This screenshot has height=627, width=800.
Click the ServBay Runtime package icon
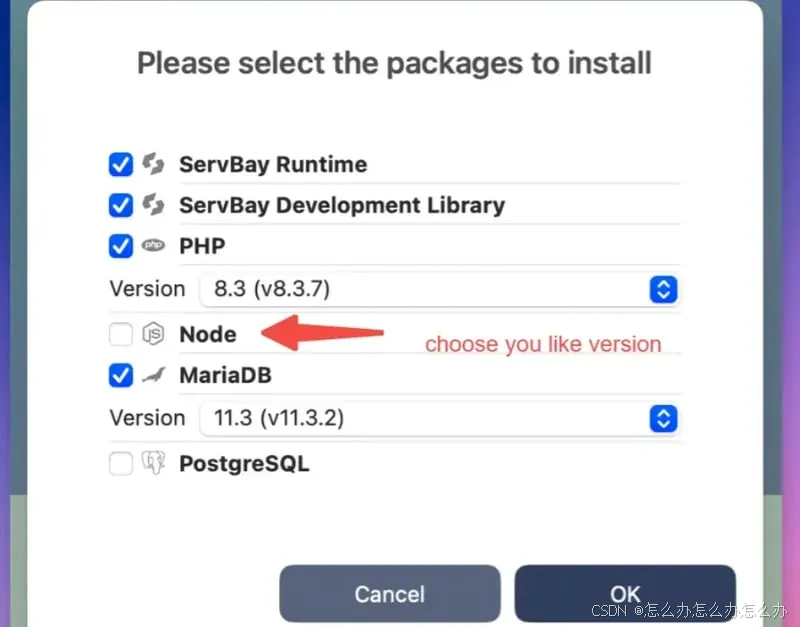(x=153, y=164)
